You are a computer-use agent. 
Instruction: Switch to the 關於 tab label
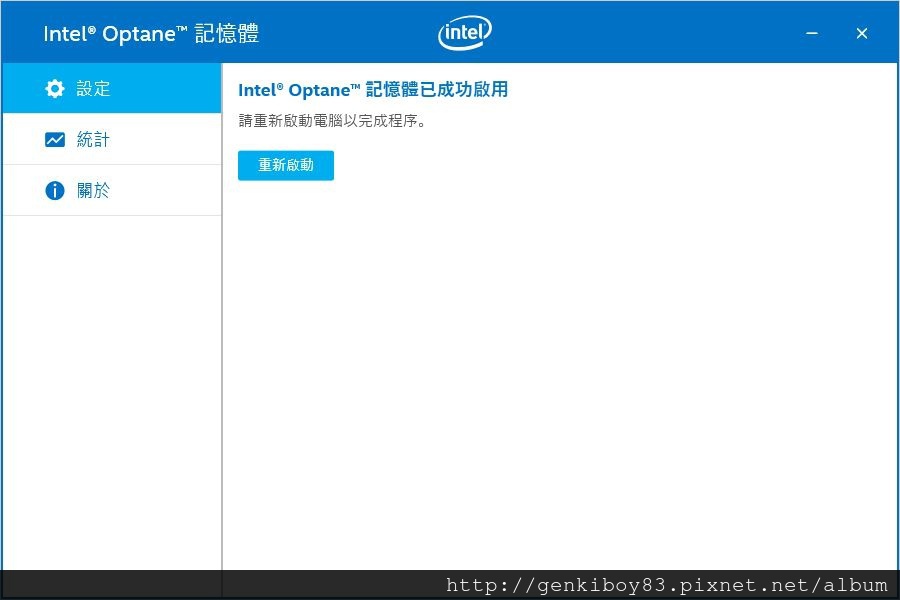(x=93, y=190)
